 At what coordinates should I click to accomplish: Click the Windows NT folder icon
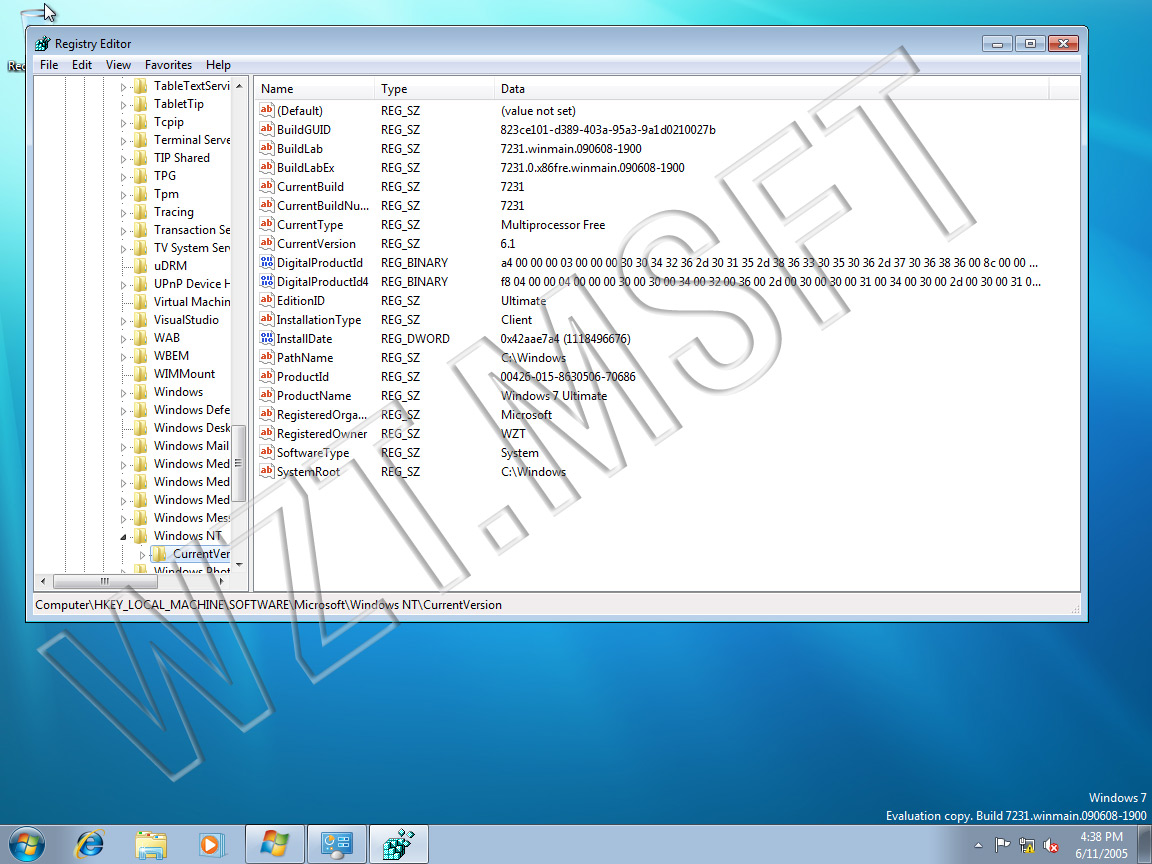pos(140,536)
